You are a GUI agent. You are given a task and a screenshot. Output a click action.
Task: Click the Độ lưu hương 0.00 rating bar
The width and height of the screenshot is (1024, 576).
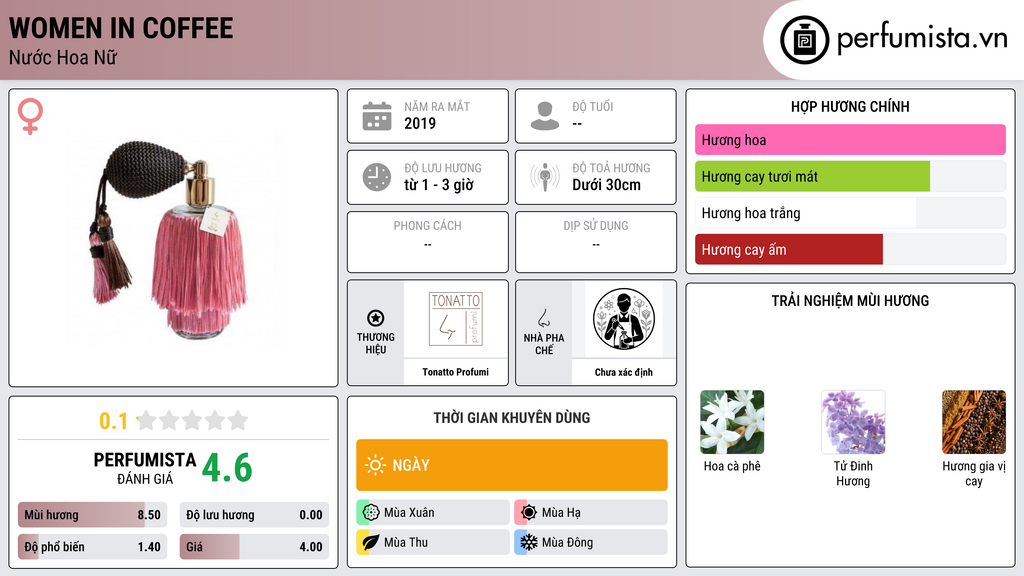point(254,515)
